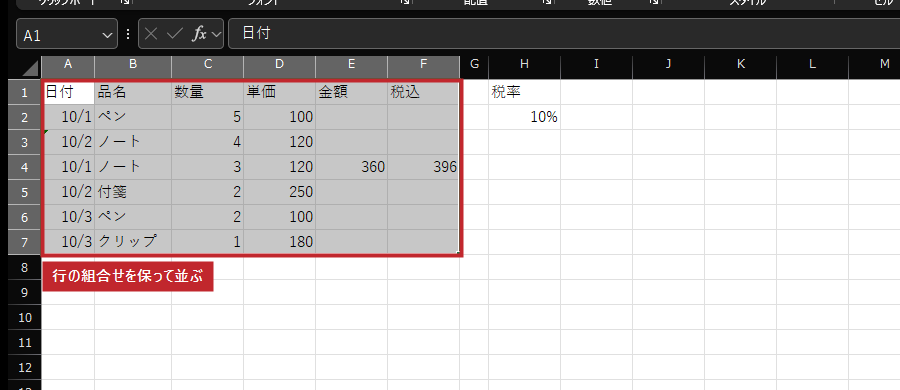Click the 品名 header cell
Viewport: 900px width, 390px height.
pos(133,92)
